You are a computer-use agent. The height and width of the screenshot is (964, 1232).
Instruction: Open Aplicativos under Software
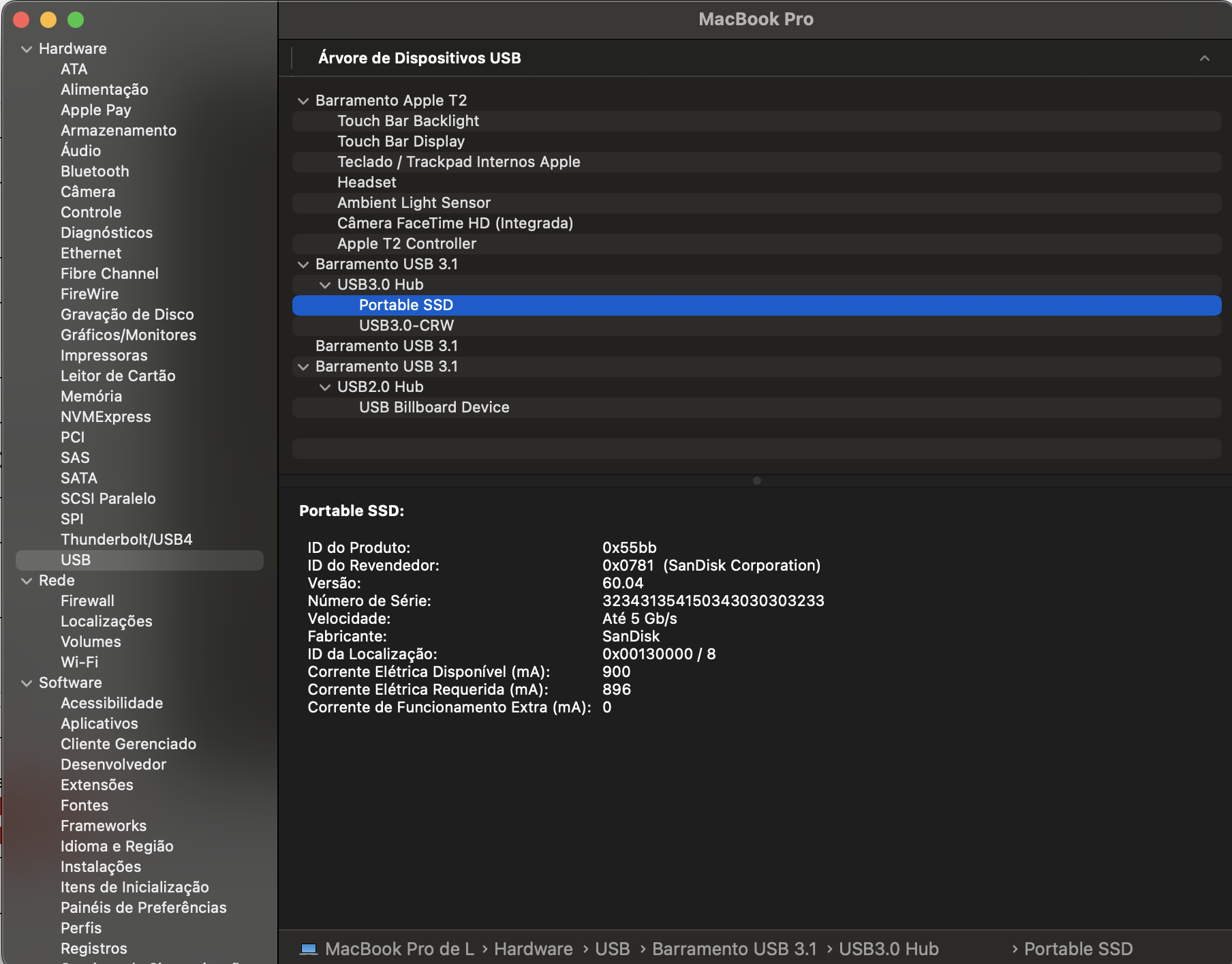pyautogui.click(x=99, y=723)
